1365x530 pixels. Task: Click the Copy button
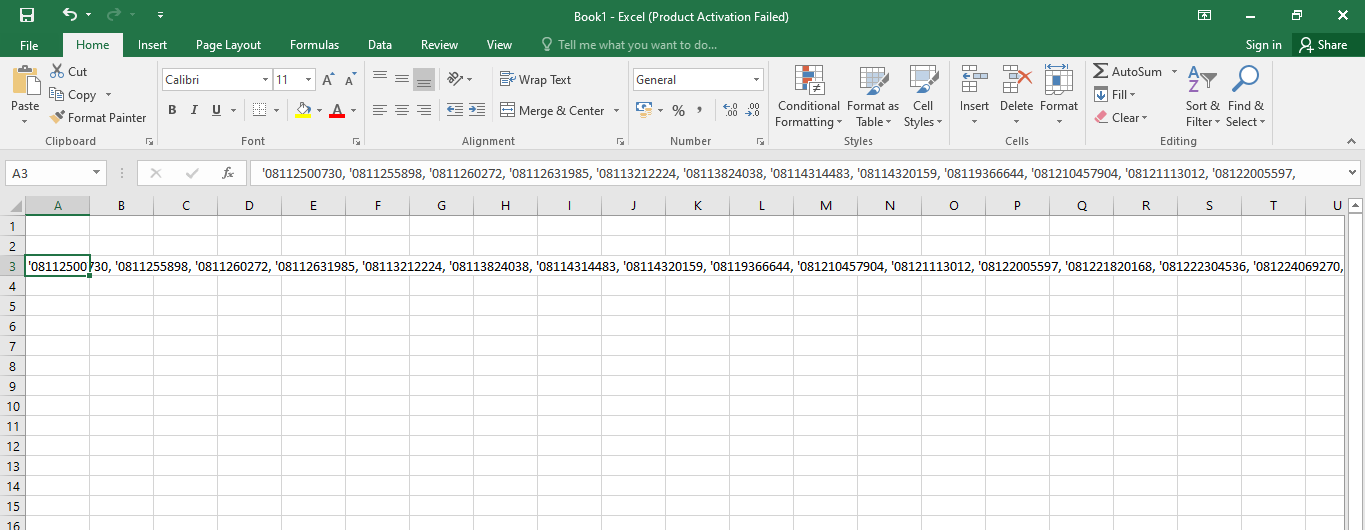tap(73, 95)
